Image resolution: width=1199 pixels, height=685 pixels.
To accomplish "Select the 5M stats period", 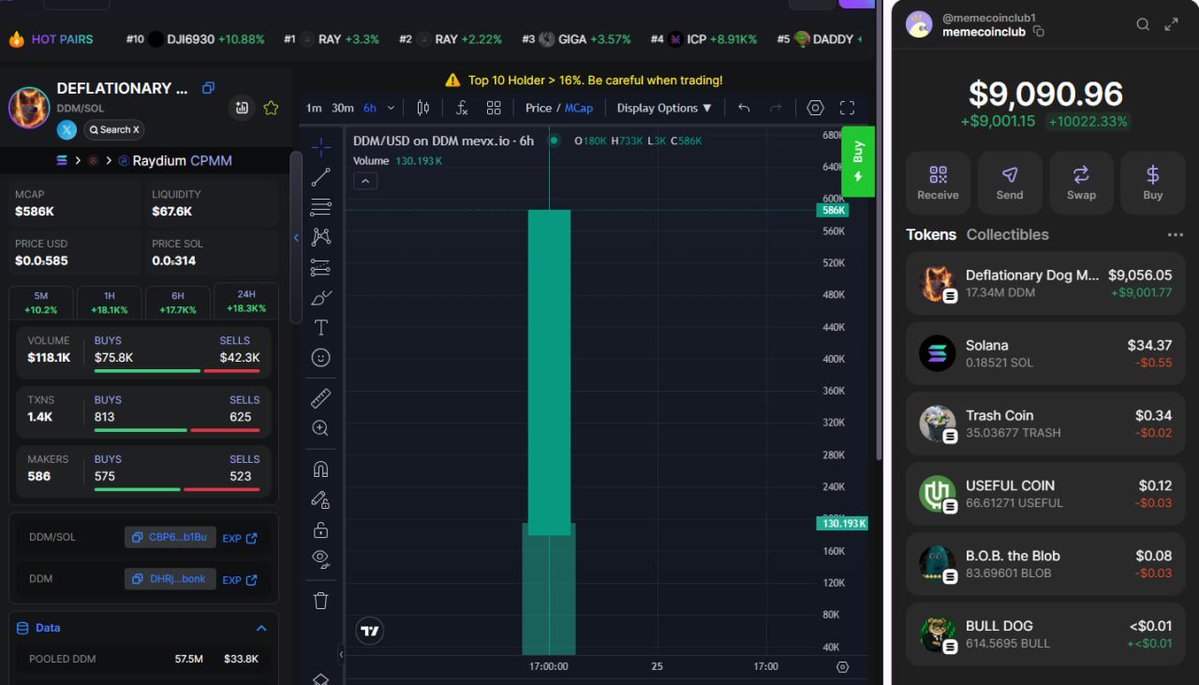I will (41, 302).
